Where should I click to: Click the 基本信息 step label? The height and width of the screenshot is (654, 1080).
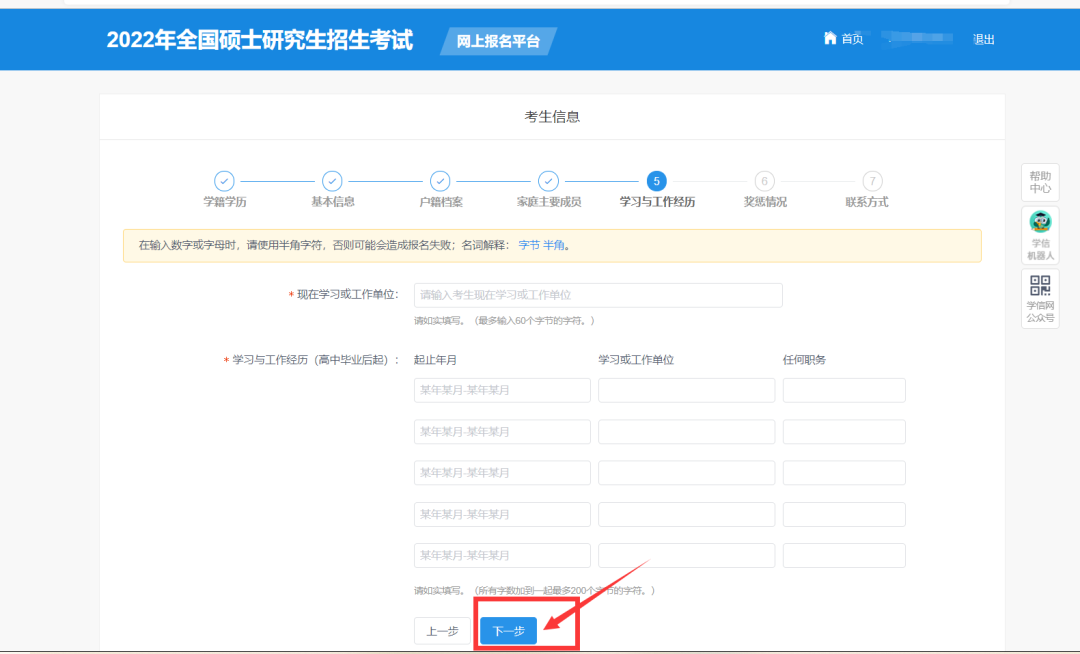point(333,202)
